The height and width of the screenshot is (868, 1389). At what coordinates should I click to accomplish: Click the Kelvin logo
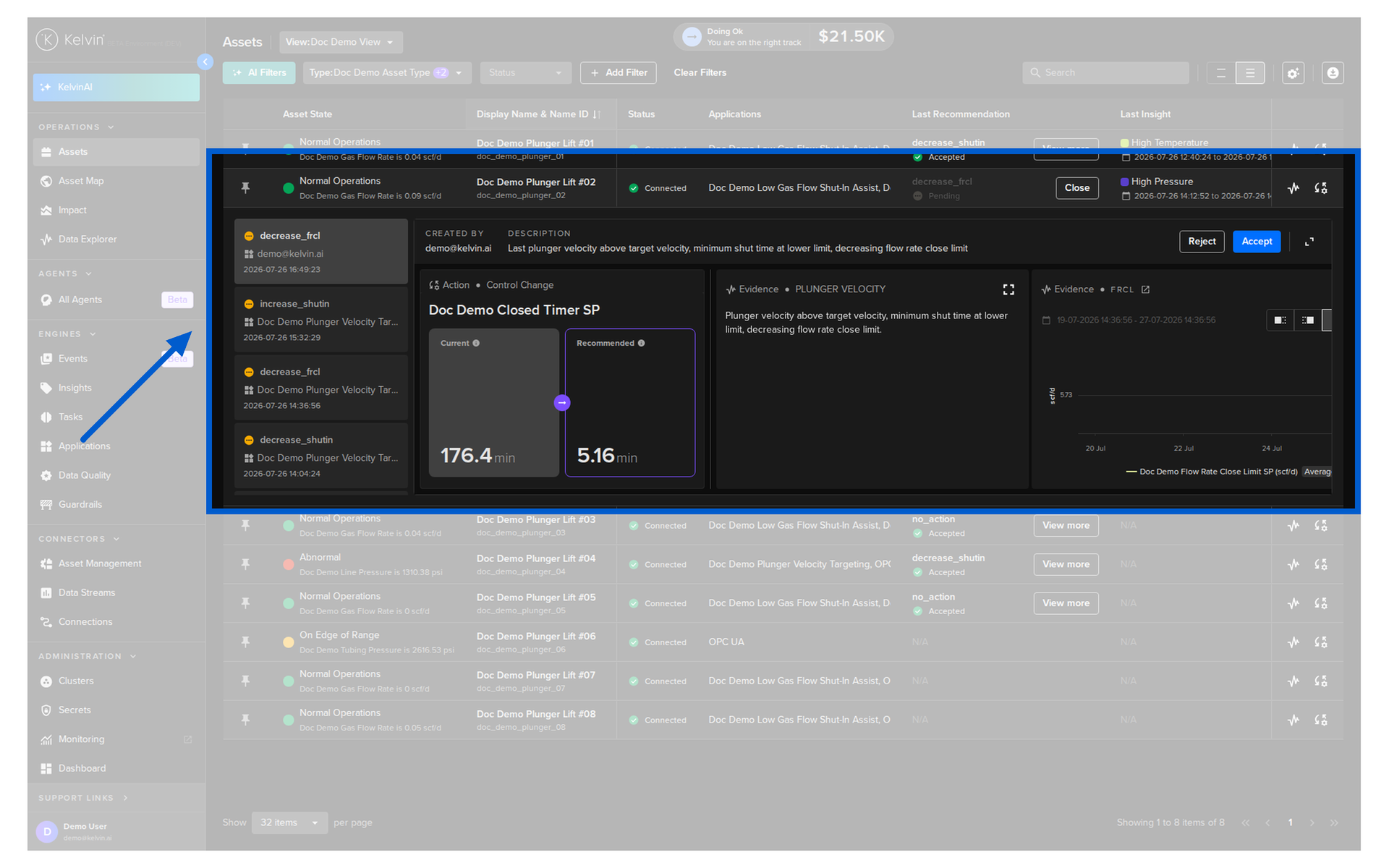[71, 40]
